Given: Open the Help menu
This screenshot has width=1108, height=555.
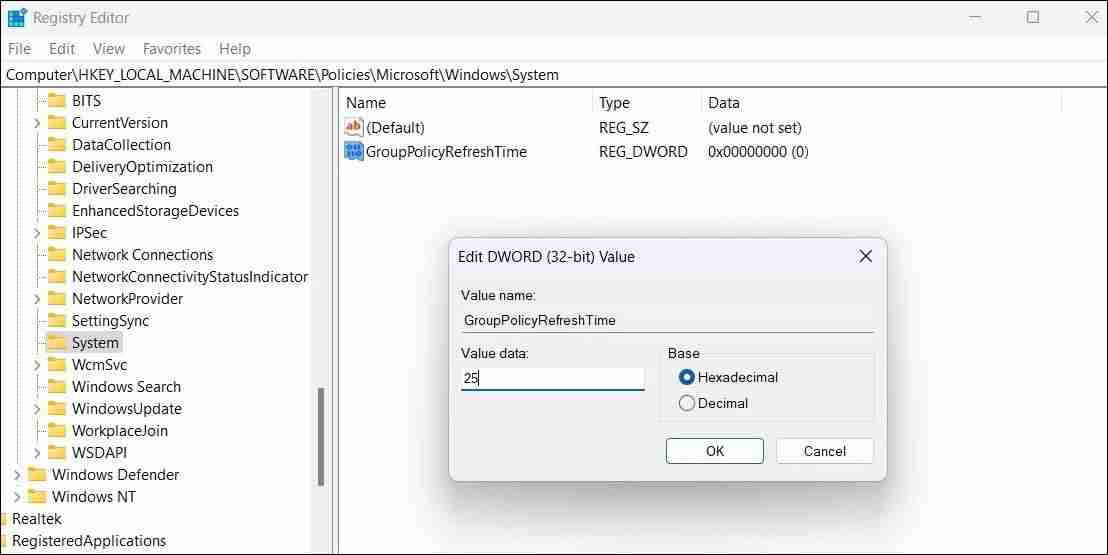Looking at the screenshot, I should tap(235, 49).
